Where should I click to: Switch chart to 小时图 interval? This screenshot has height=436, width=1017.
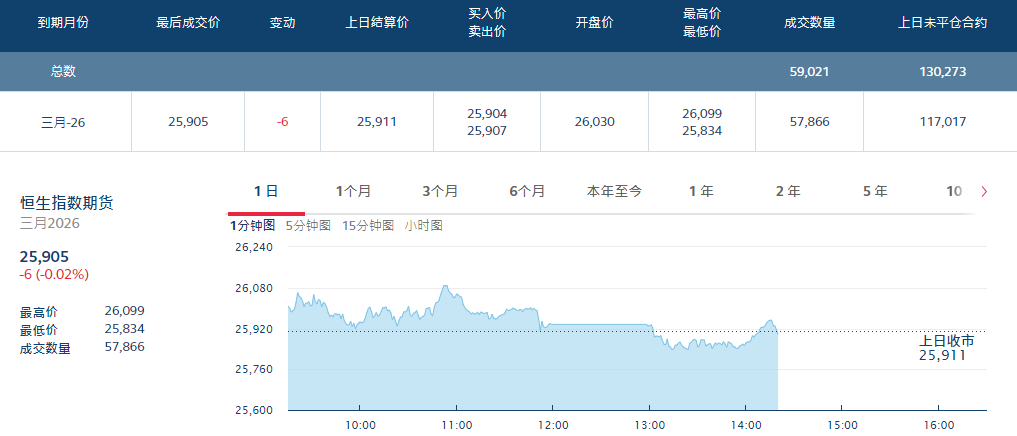(x=424, y=226)
